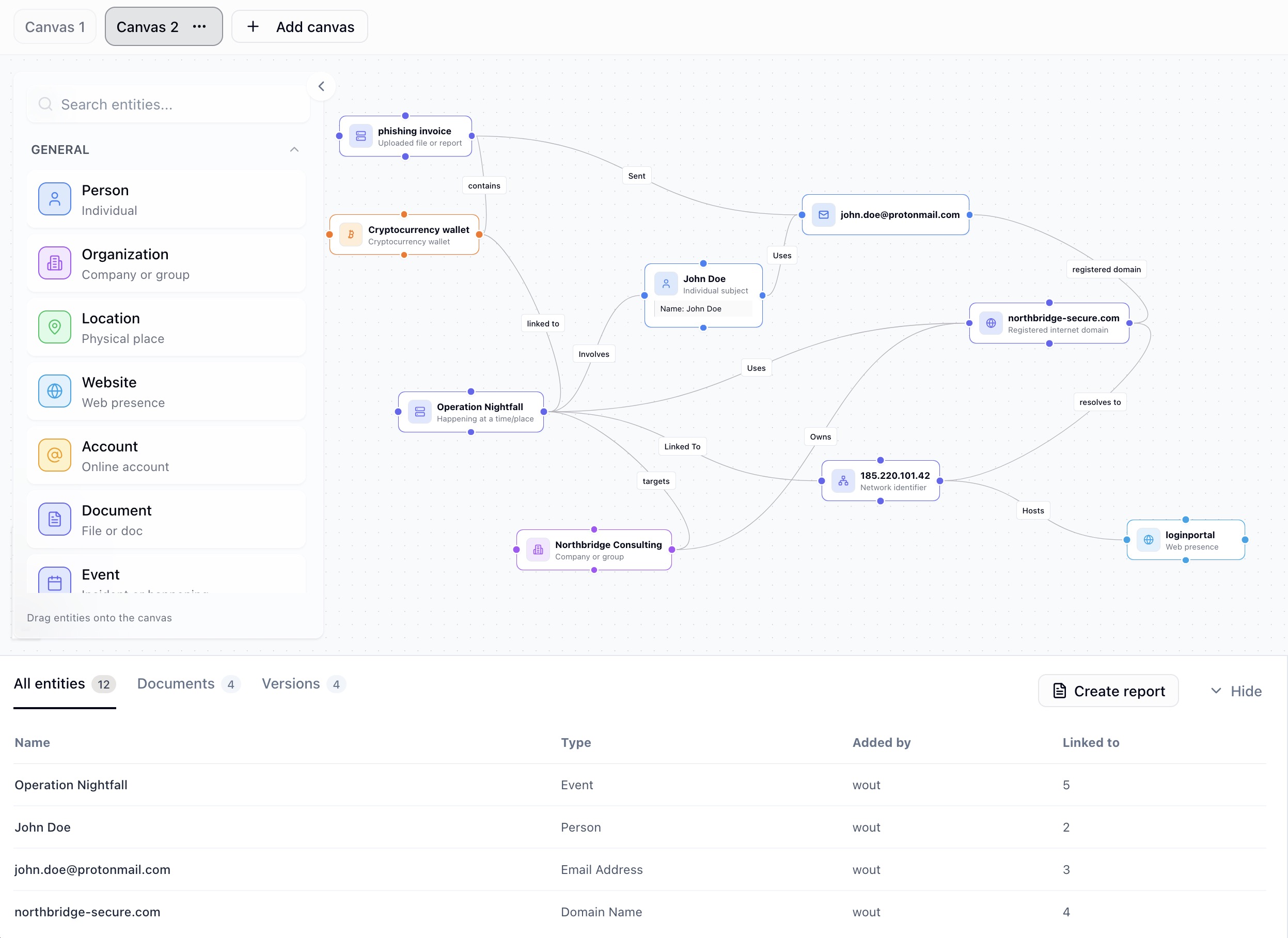Click northbridge-secure.com in the table

87,912
